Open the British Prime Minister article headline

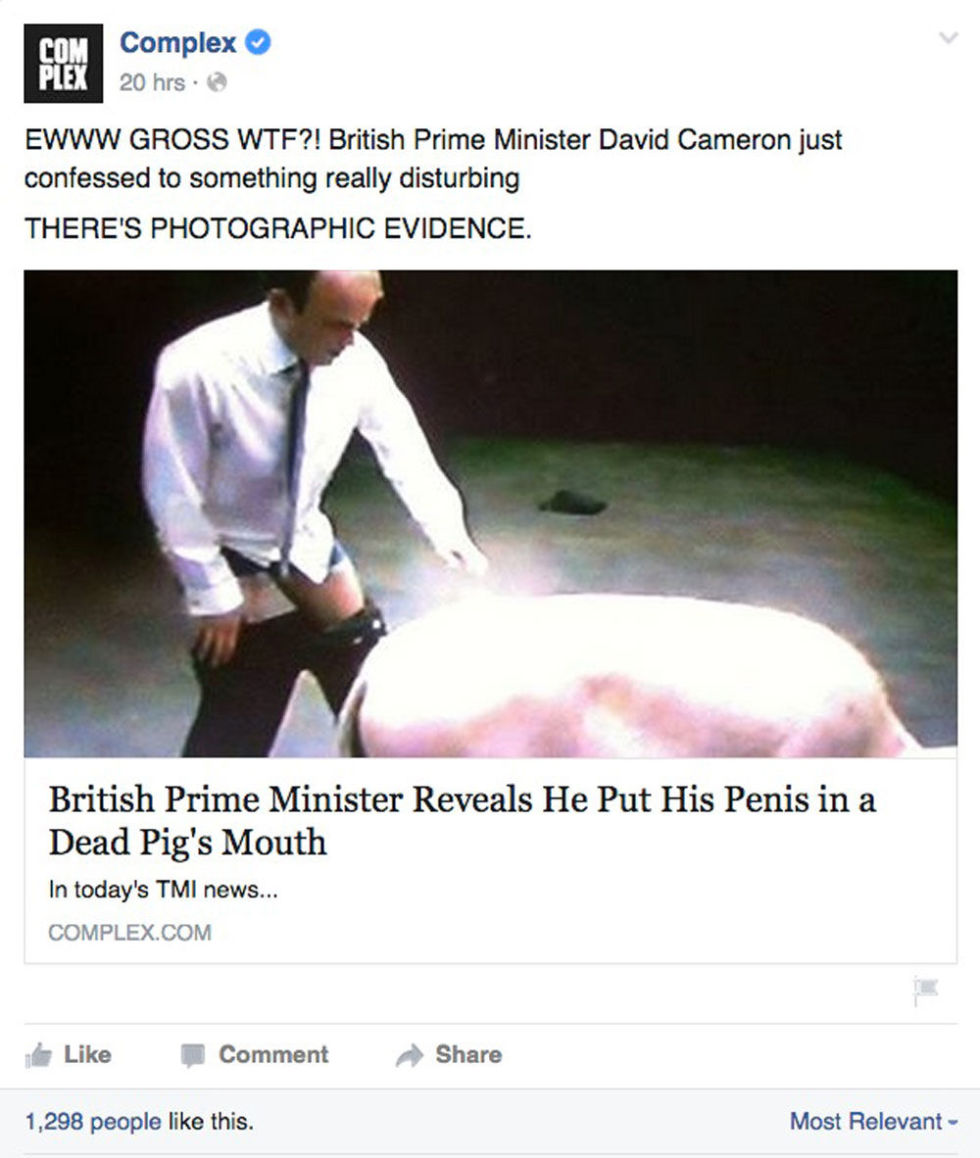pos(462,820)
